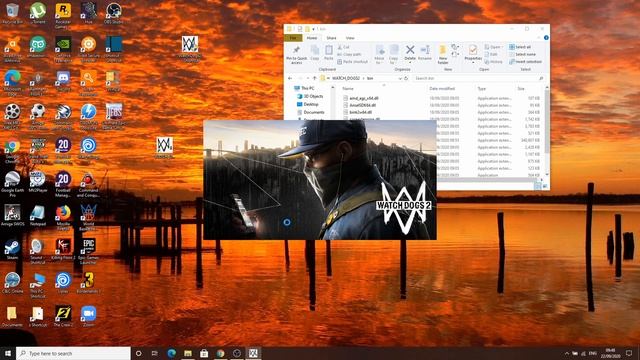Viewport: 640px width, 360px height.
Task: Launch GeForce Experience from the desktop
Action: [63, 50]
